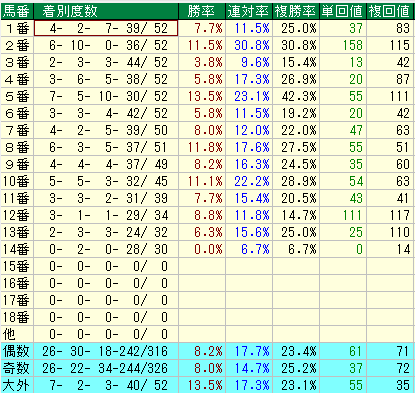
Task: Click 連対率 9.6% in 3番 row
Action: pos(249,62)
